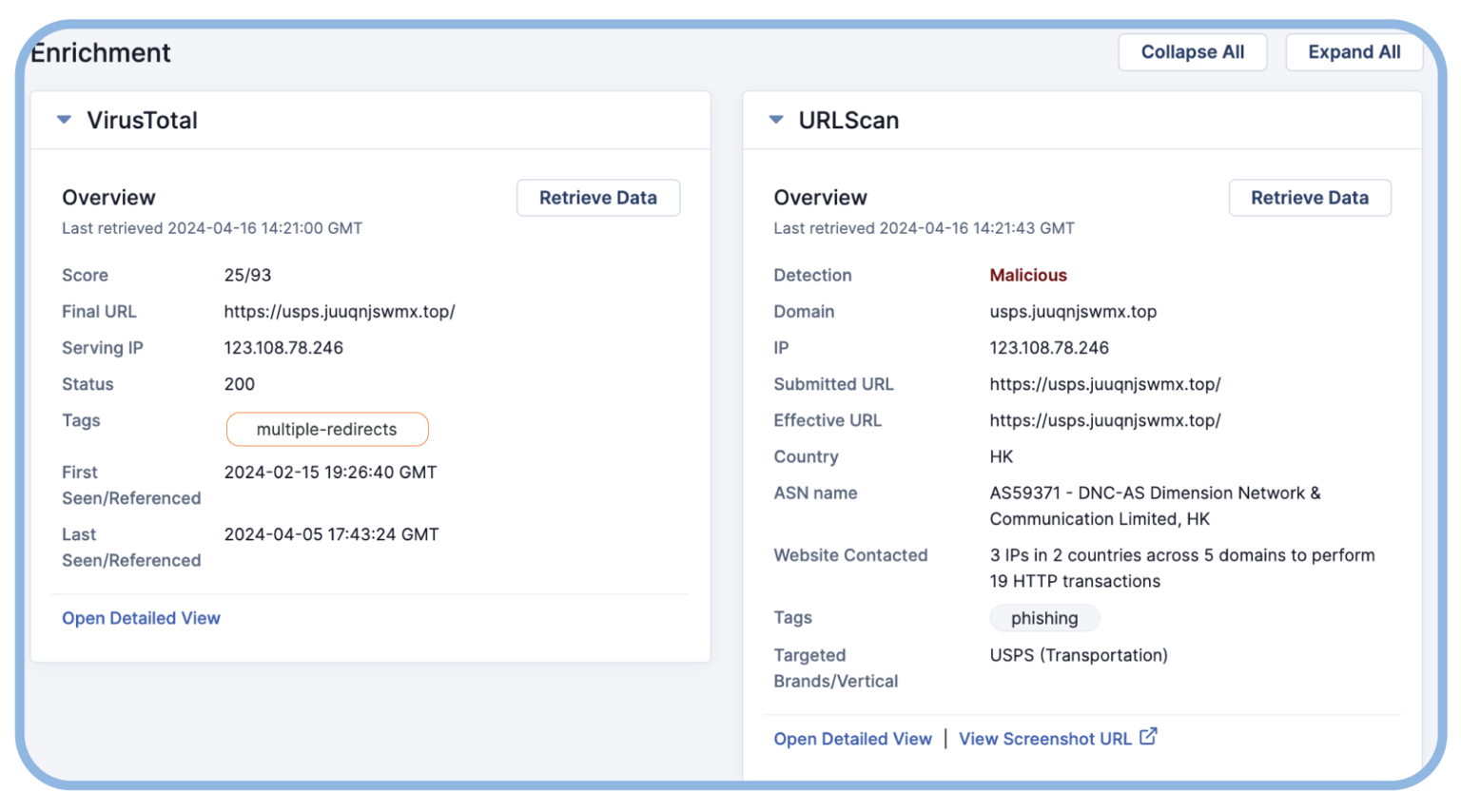The height and width of the screenshot is (812, 1461).
Task: Click the Serving IP 123.108.78.246
Action: (x=283, y=347)
